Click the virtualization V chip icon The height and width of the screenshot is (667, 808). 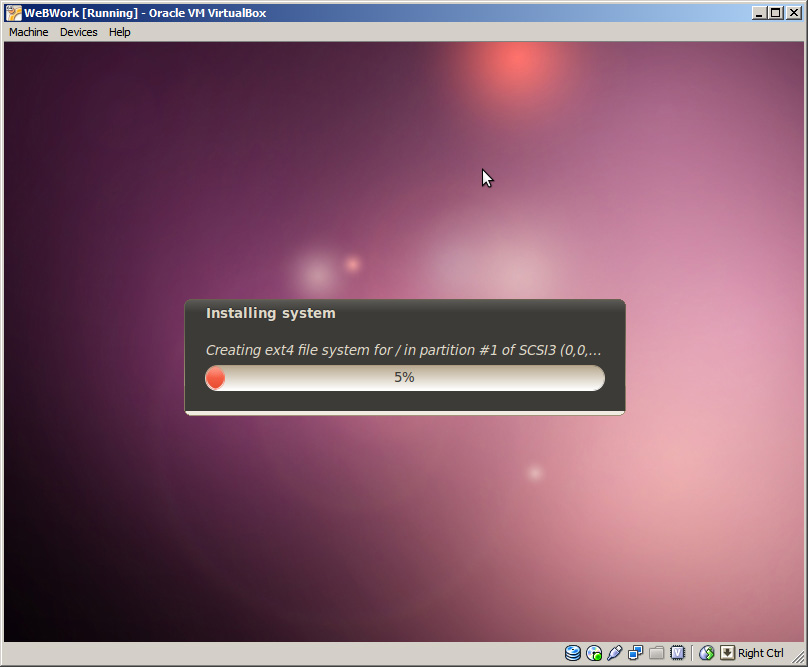[x=677, y=653]
